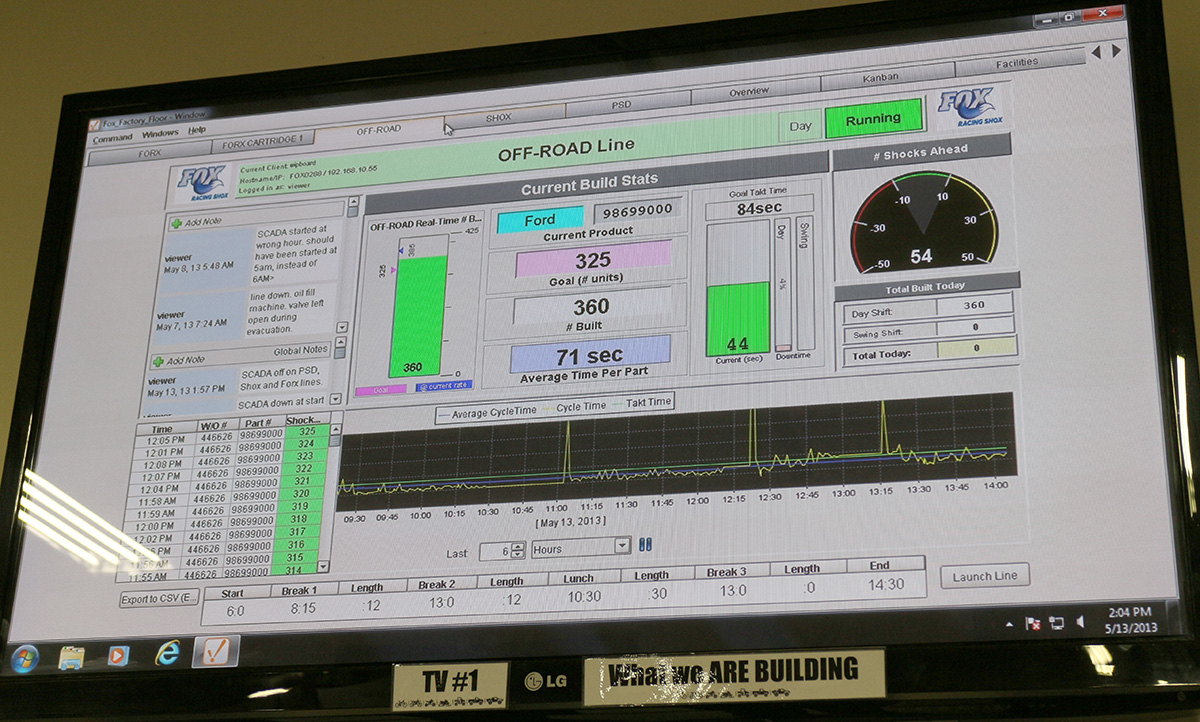The width and height of the screenshot is (1200, 722).
Task: Open the Kanban tab
Action: [880, 77]
